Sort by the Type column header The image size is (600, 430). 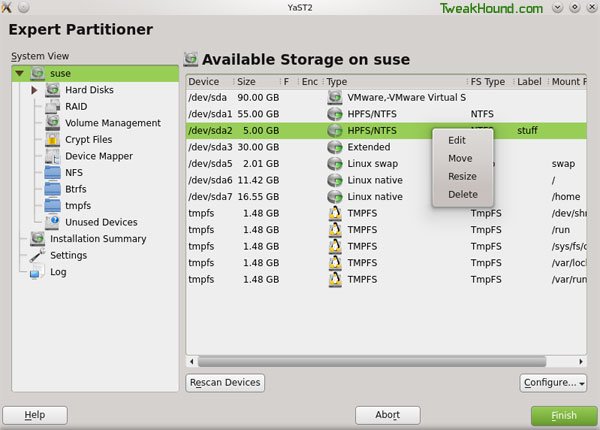tap(395, 81)
